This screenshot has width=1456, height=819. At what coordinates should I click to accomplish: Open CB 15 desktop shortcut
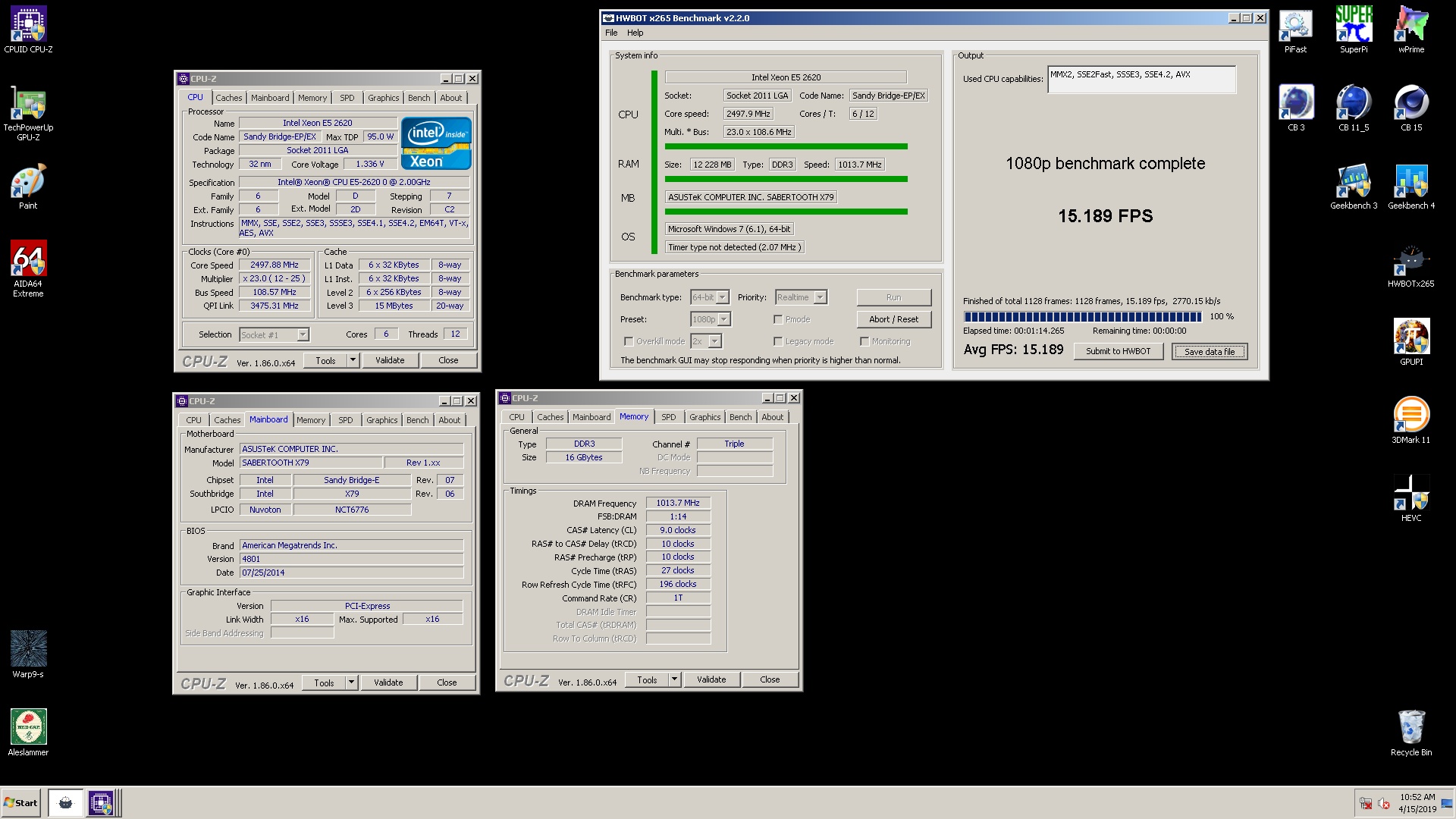1411,108
